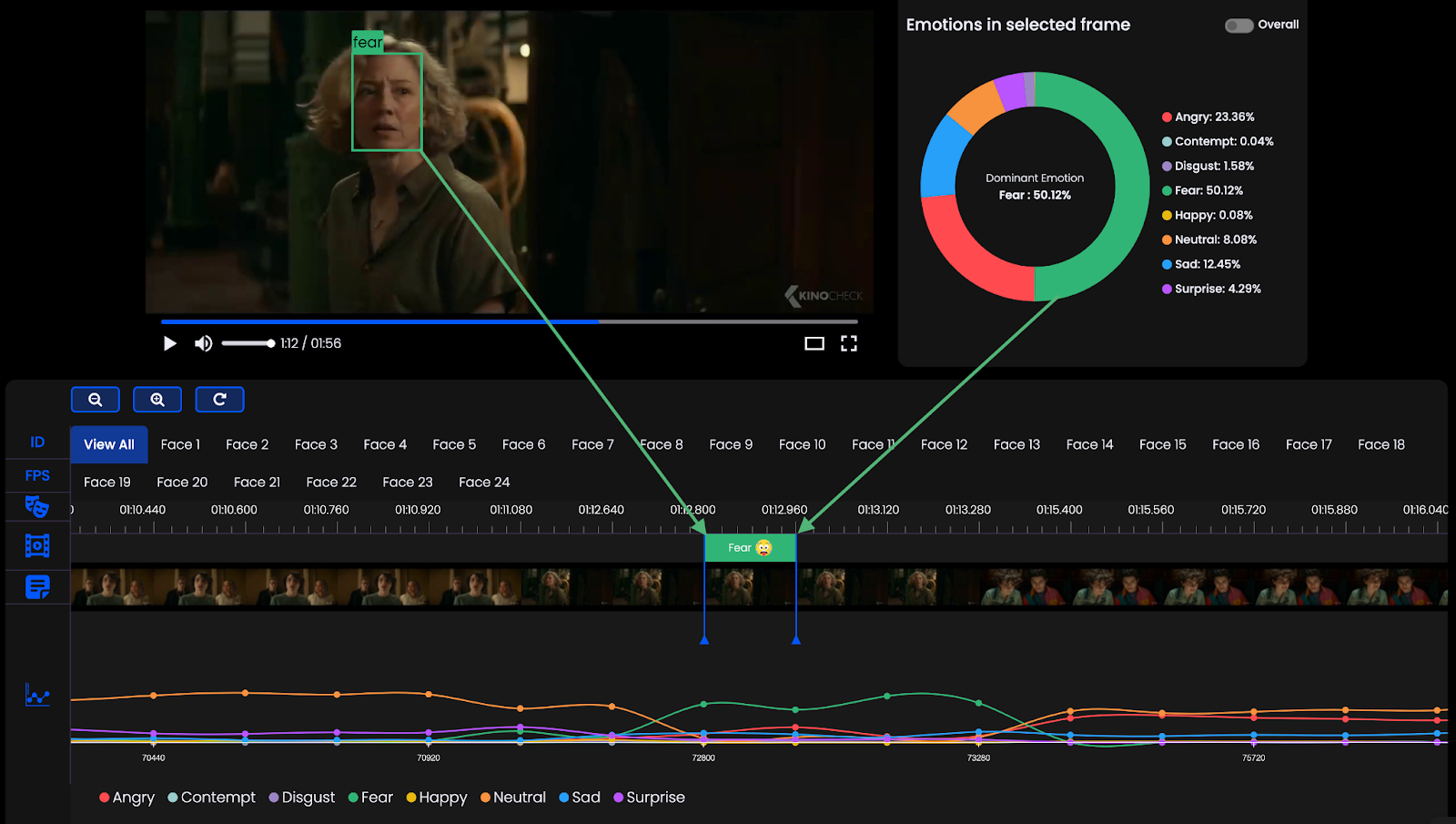This screenshot has width=1456, height=824.
Task: Select the Face 19 tab
Action: [x=107, y=482]
